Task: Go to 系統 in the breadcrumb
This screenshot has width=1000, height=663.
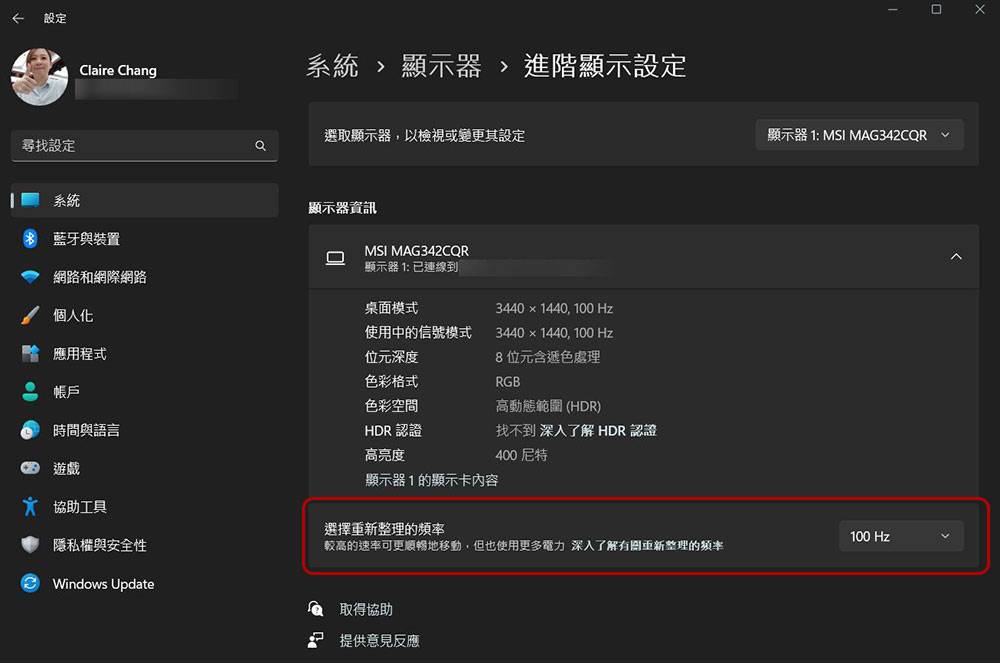Action: tap(332, 66)
